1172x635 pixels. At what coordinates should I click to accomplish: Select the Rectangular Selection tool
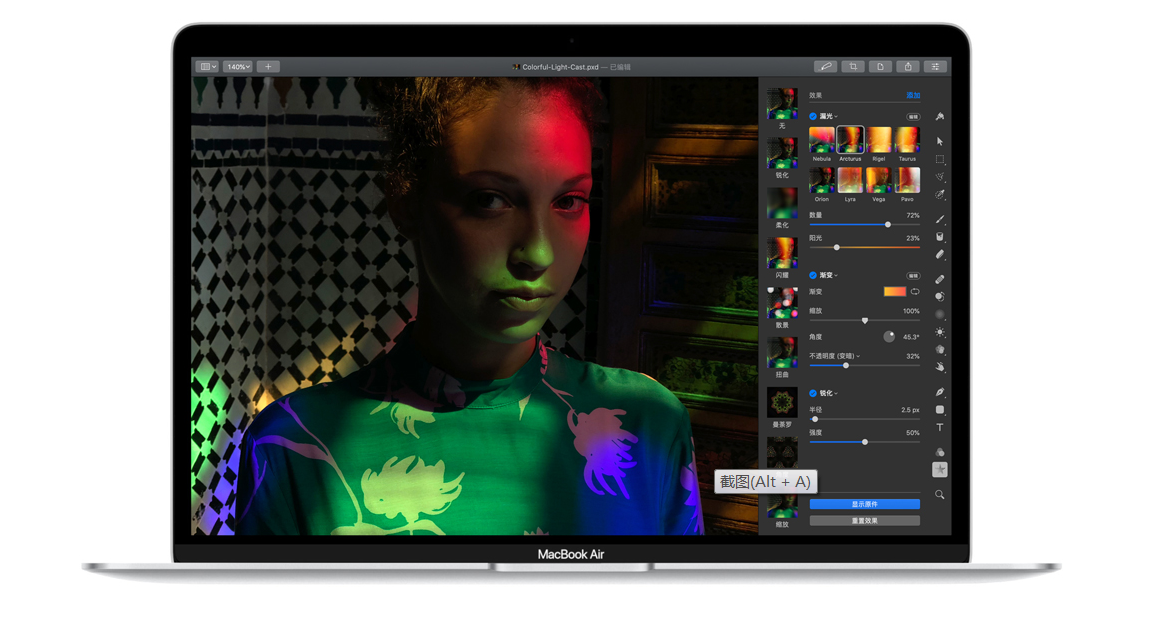click(940, 159)
